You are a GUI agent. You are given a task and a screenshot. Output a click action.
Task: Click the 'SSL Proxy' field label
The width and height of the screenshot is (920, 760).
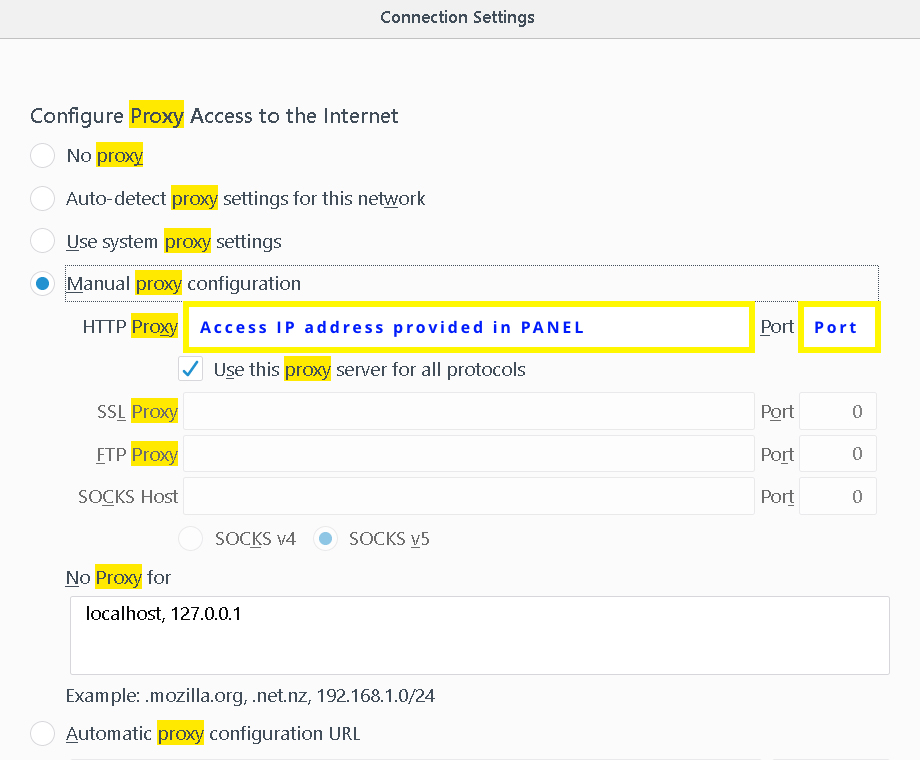[137, 412]
